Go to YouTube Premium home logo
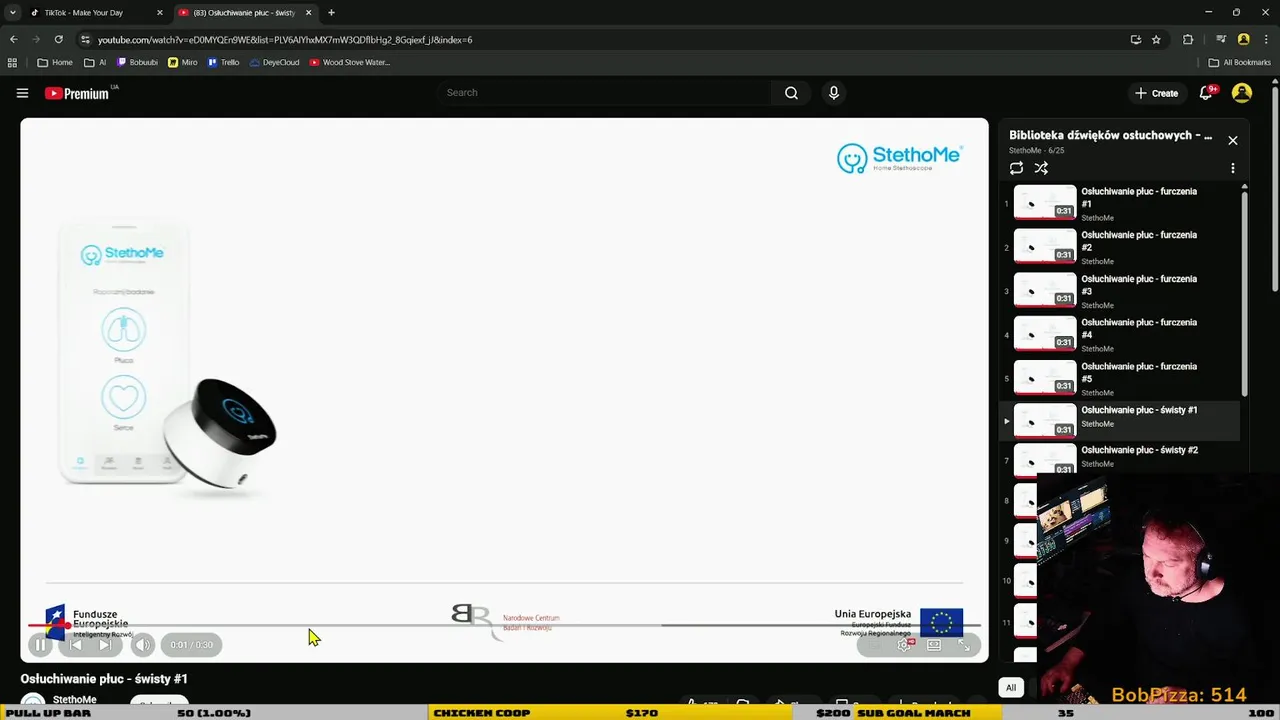The image size is (1280, 720). point(77,93)
